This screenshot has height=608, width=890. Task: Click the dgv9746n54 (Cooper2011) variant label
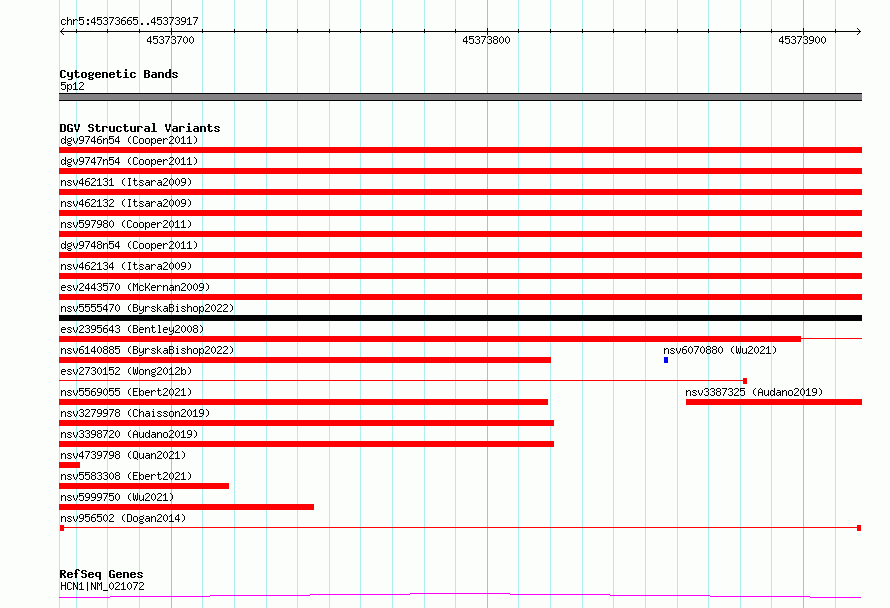(x=129, y=140)
